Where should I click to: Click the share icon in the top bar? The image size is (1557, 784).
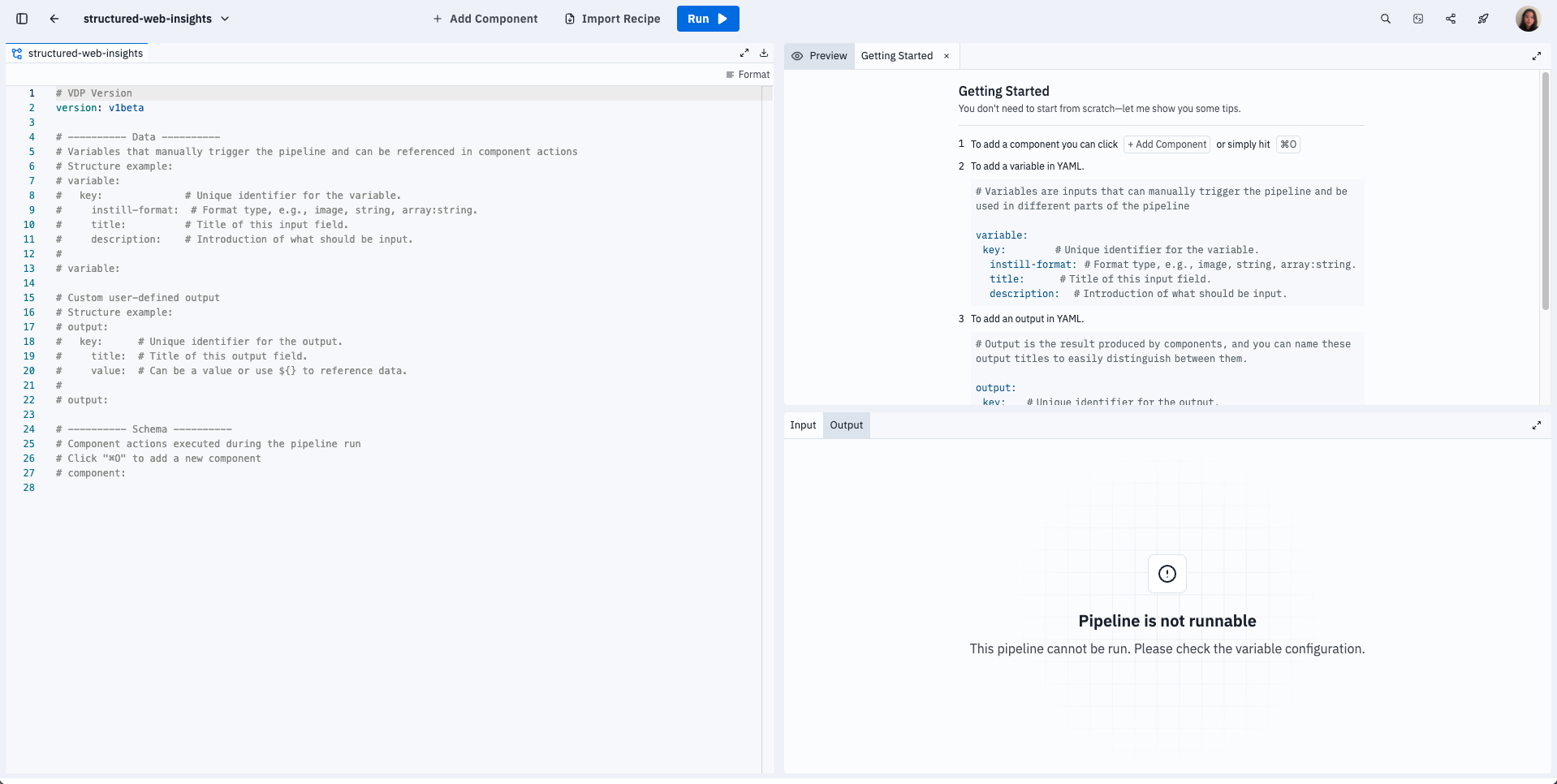pos(1451,19)
